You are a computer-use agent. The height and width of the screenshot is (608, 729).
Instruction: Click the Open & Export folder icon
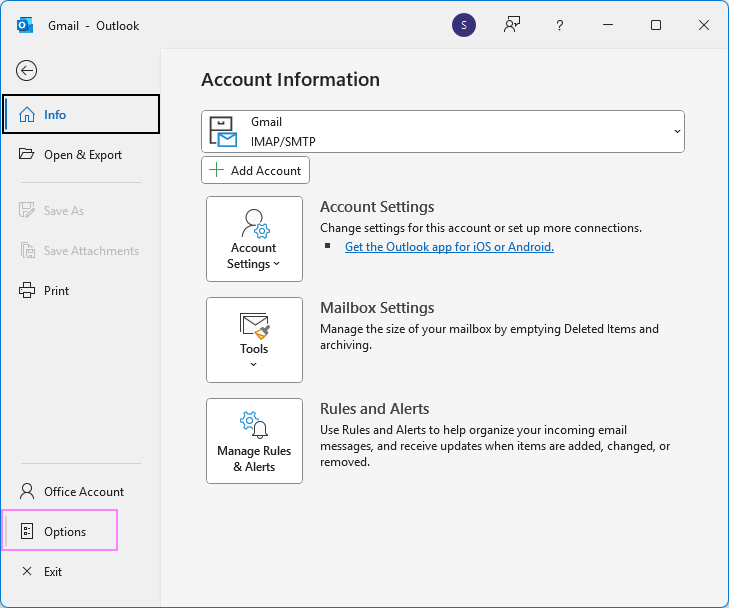point(27,154)
